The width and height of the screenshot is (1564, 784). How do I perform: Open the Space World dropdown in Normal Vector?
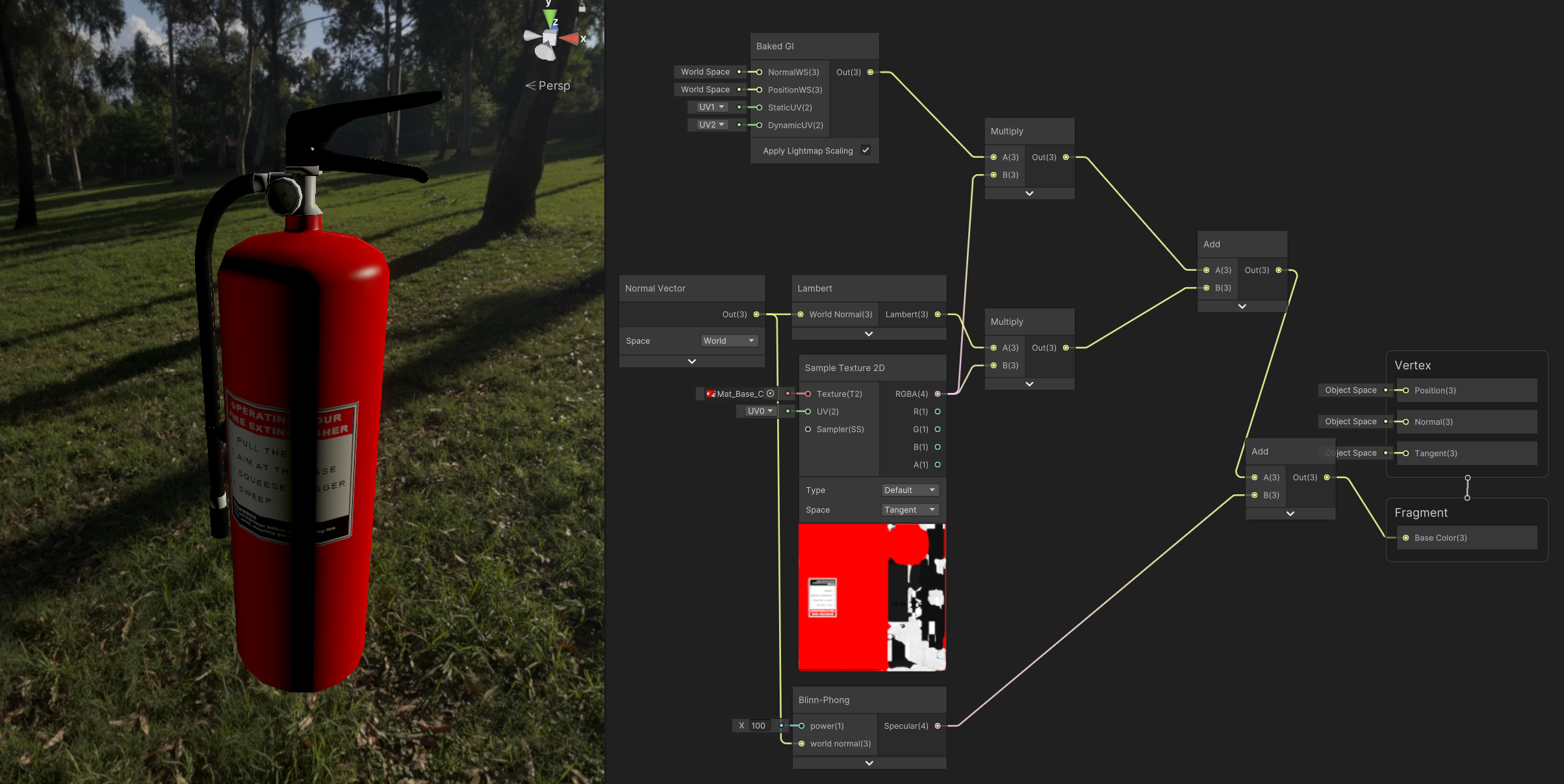pos(728,341)
